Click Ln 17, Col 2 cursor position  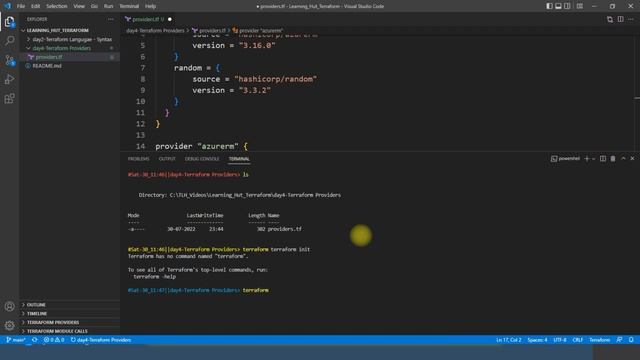509,340
